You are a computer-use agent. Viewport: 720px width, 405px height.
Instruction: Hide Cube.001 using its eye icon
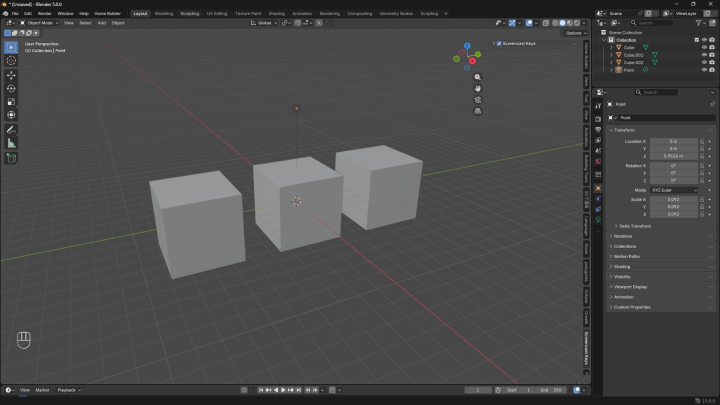coord(704,55)
